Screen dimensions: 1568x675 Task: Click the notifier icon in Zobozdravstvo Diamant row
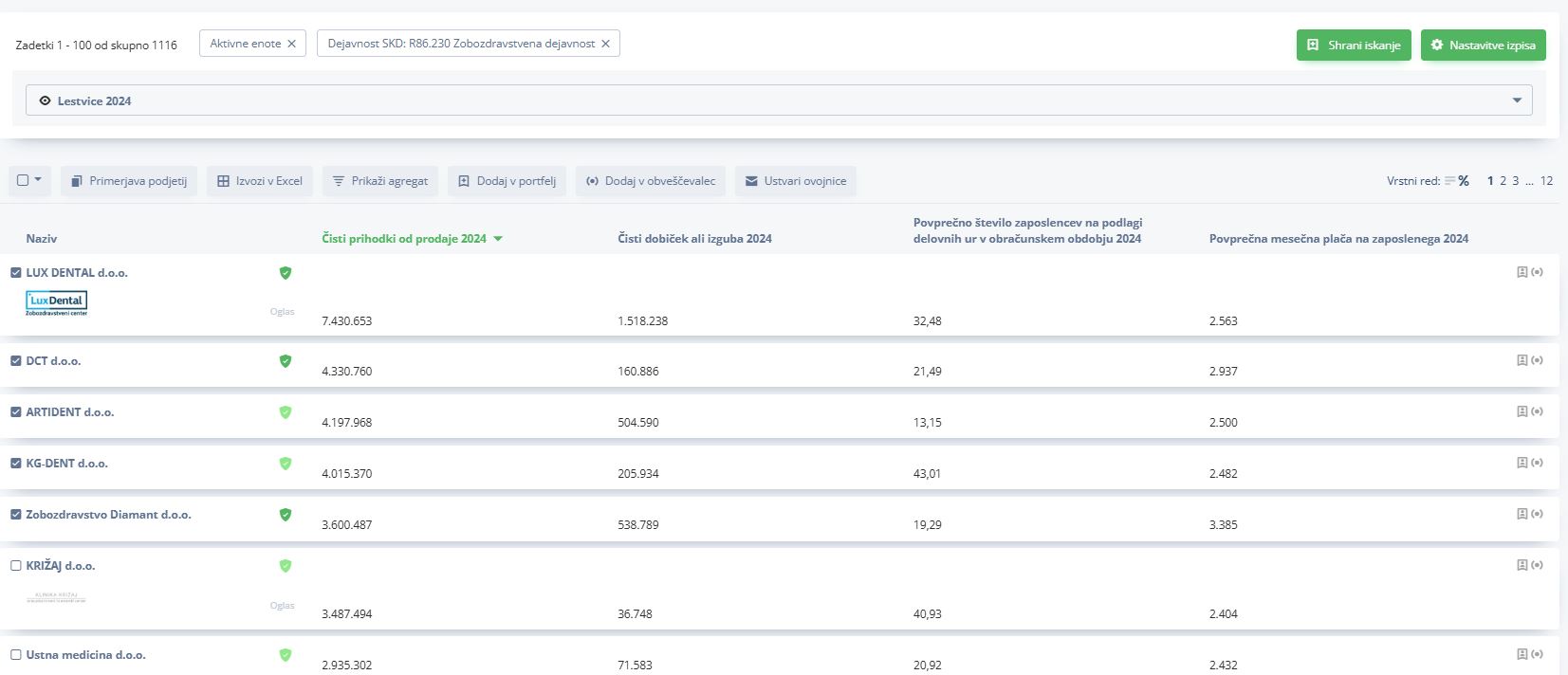tap(1537, 514)
